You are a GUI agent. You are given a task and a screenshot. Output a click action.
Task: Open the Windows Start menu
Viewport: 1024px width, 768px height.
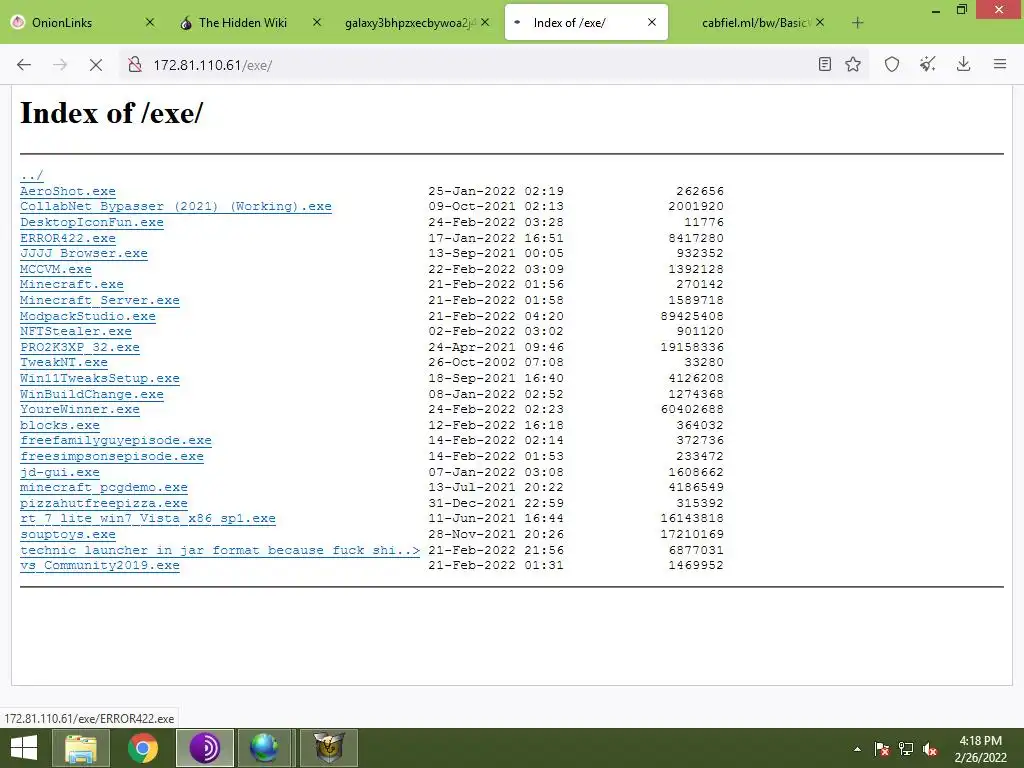pyautogui.click(x=24, y=748)
